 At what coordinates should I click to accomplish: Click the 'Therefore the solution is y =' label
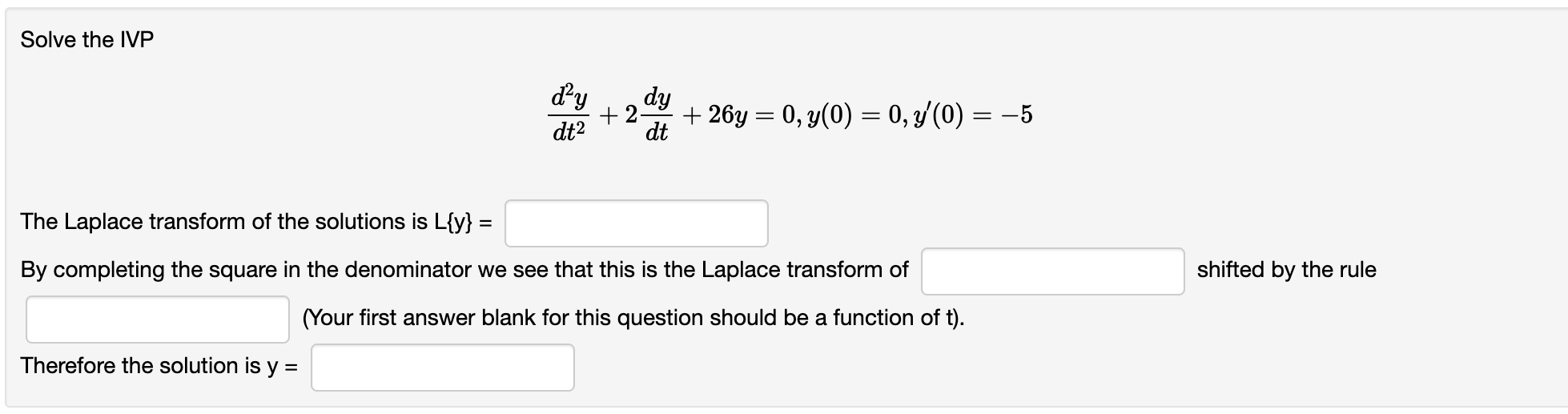click(x=159, y=366)
